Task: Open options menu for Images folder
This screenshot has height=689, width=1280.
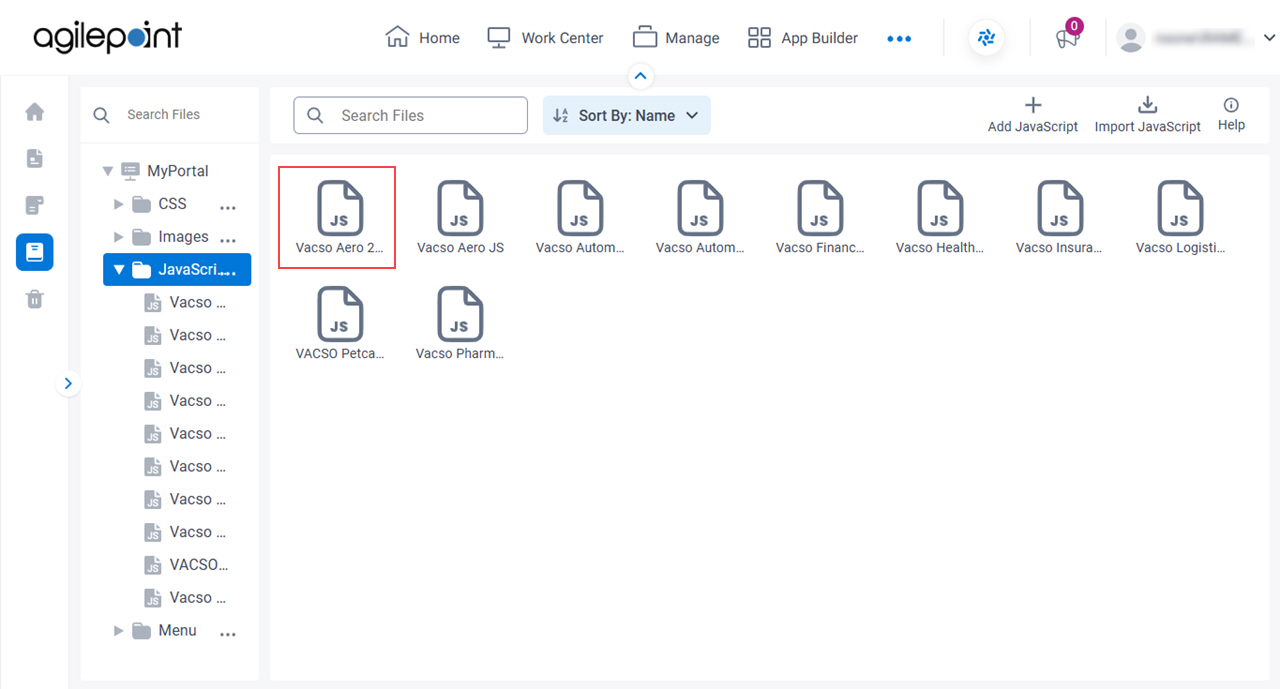Action: [228, 240]
